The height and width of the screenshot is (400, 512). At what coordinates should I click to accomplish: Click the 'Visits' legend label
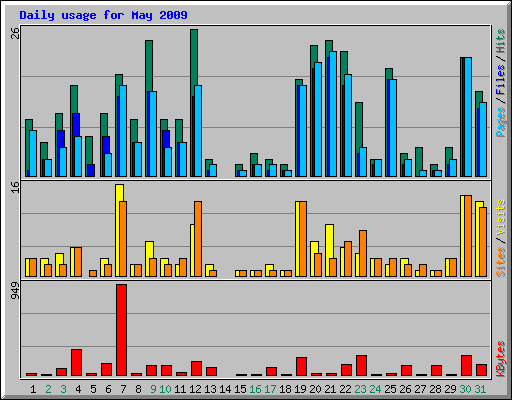pos(501,217)
